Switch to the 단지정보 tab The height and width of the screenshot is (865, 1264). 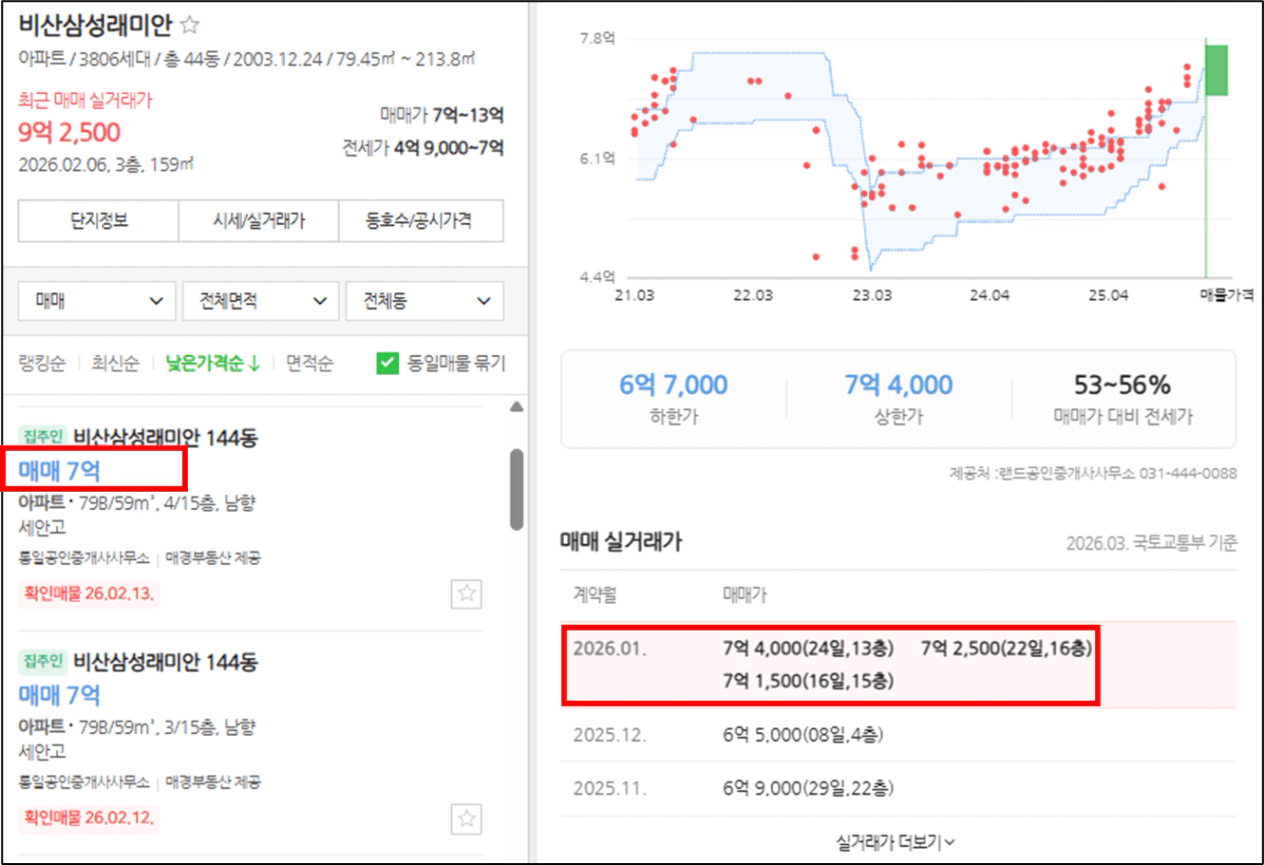pos(98,221)
